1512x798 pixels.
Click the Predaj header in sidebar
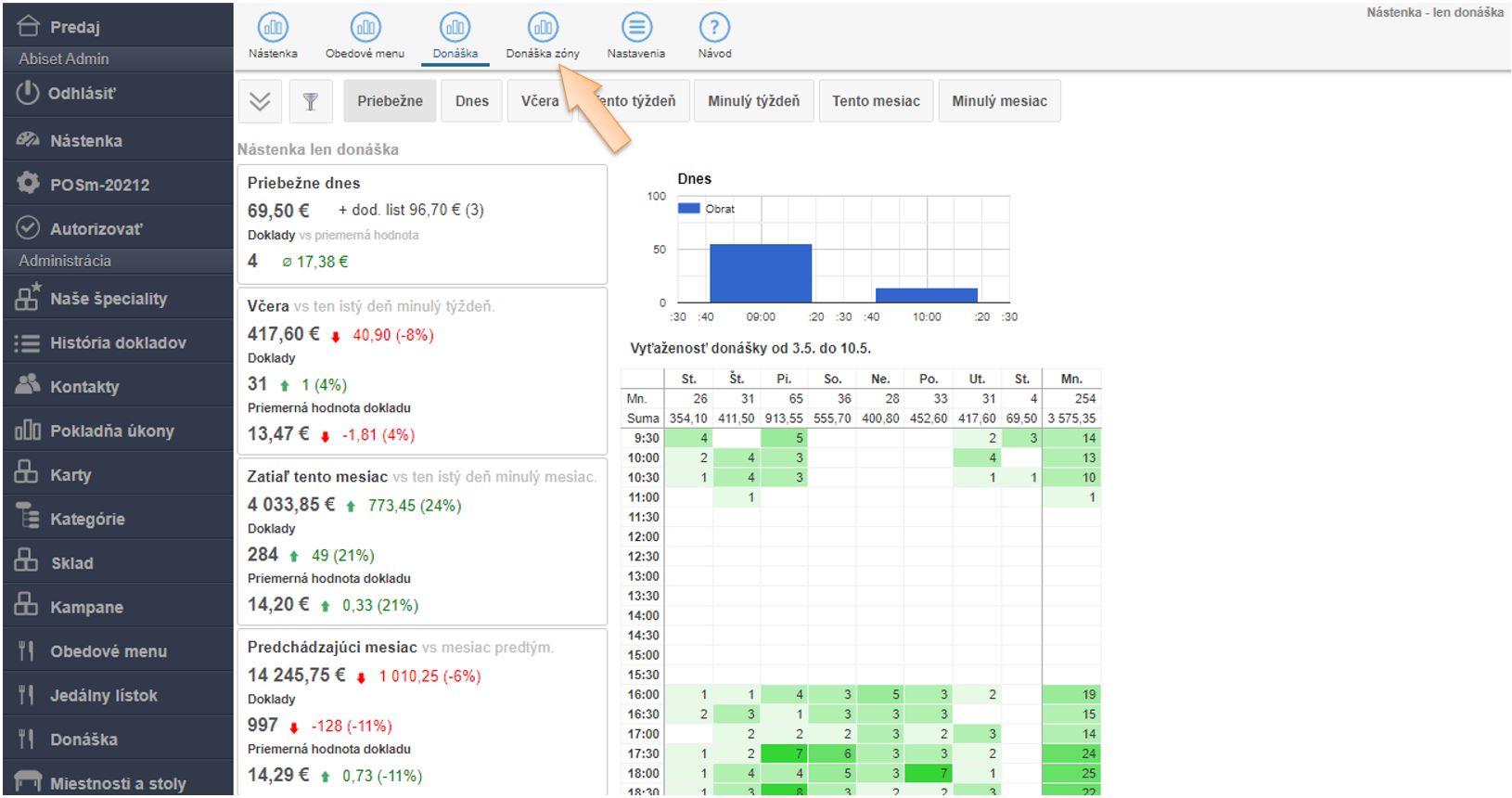74,27
